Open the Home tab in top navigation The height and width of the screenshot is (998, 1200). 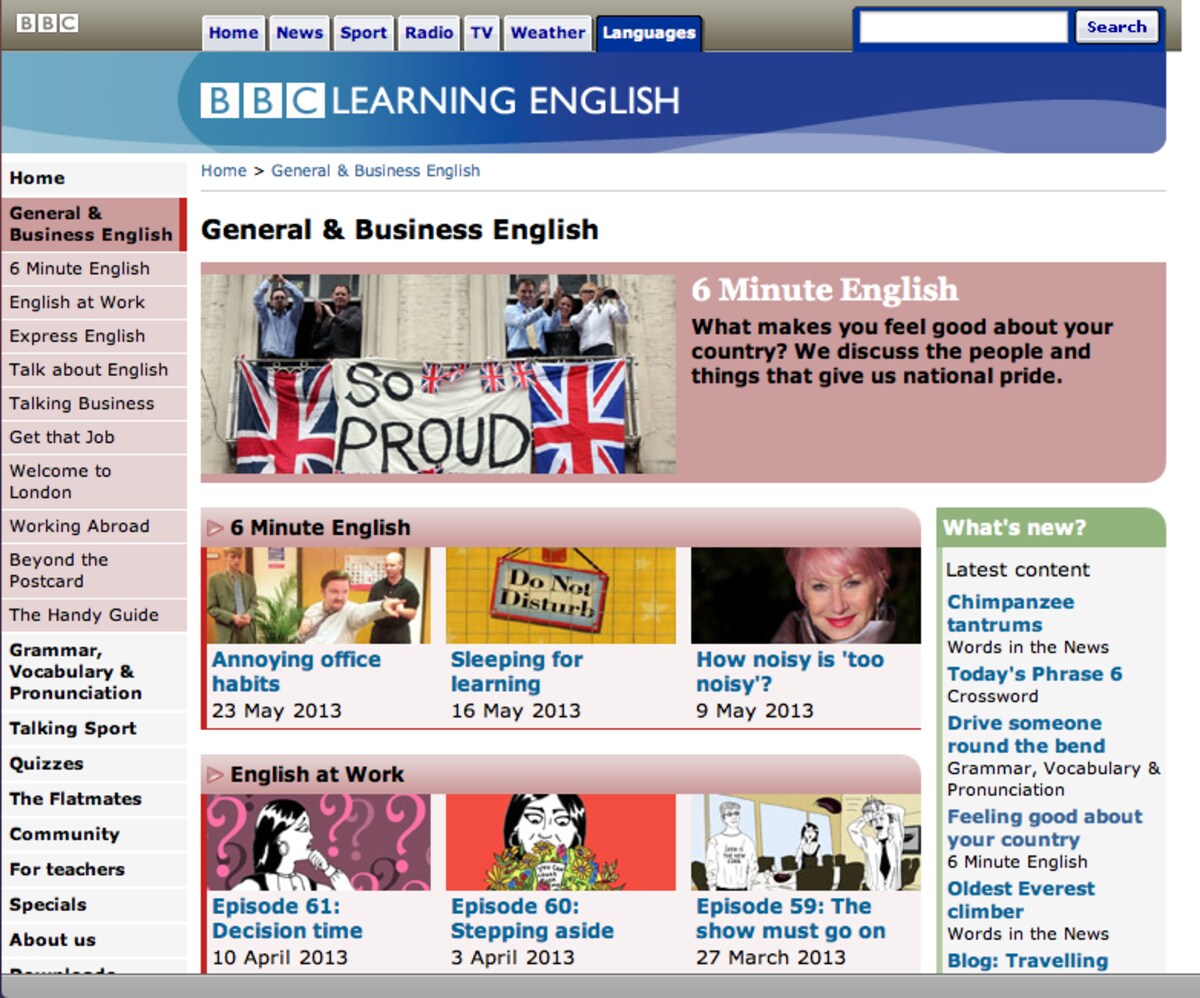233,33
